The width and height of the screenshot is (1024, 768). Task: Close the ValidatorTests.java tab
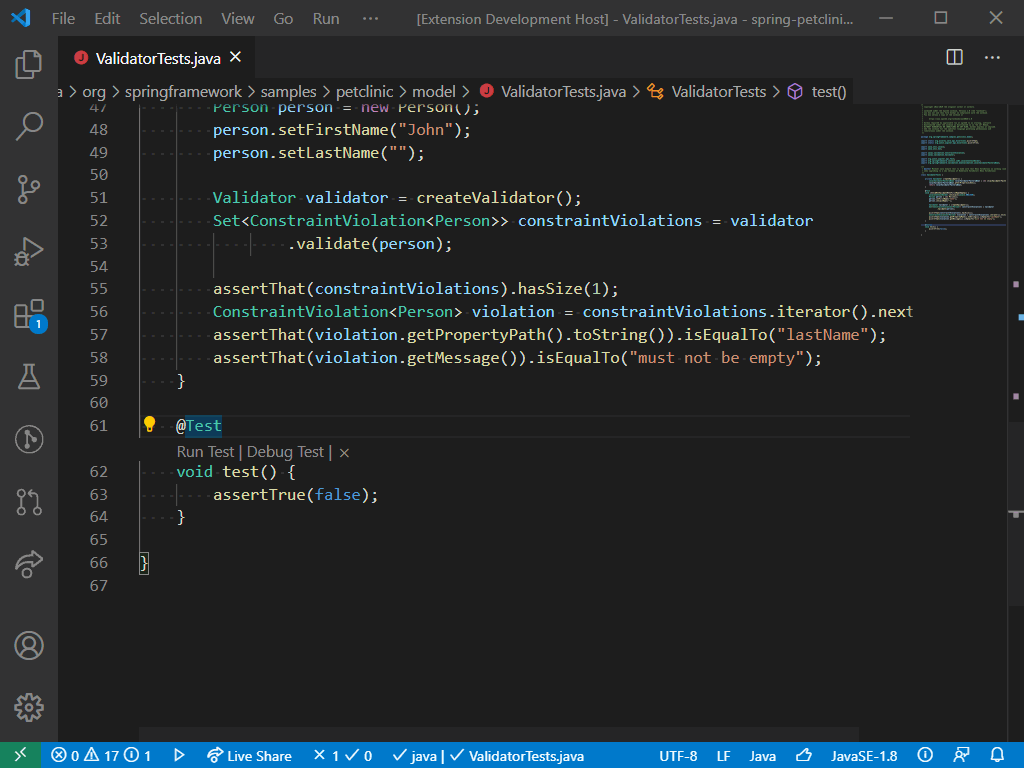point(236,57)
